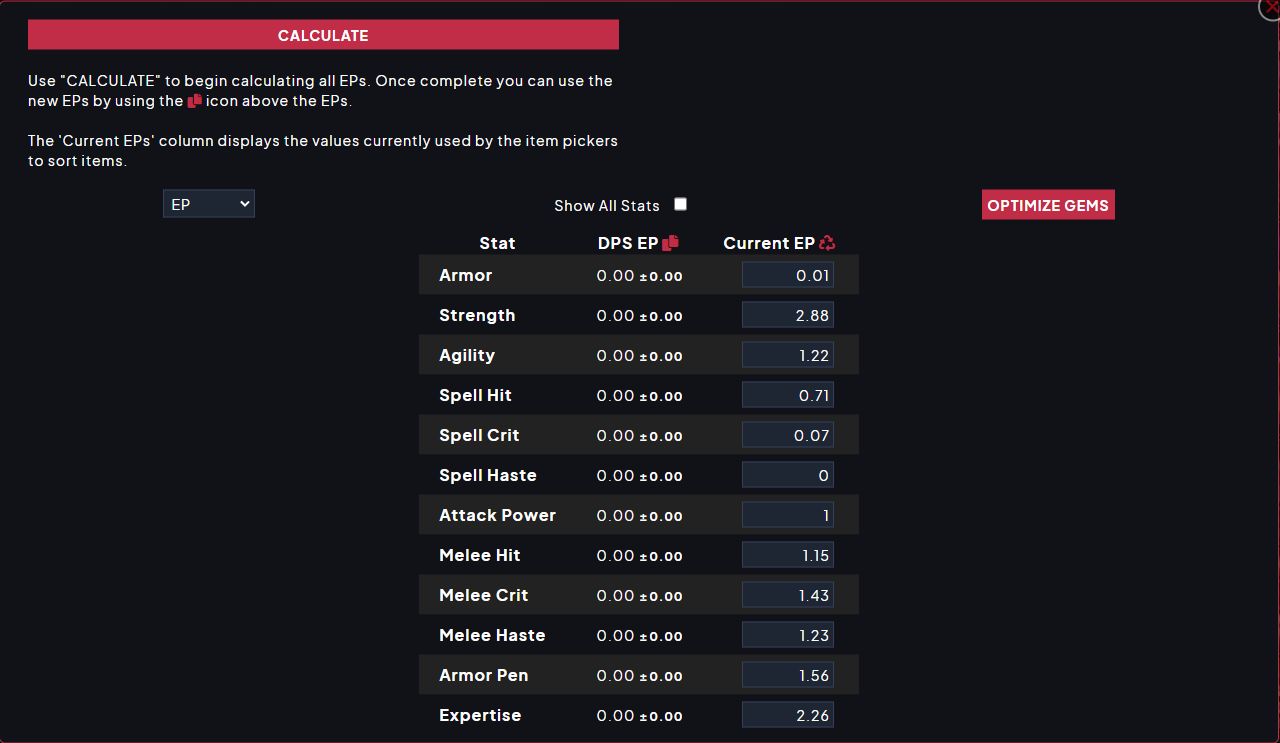This screenshot has width=1280, height=743.
Task: Select the Spell Haste EP field
Action: 788,475
